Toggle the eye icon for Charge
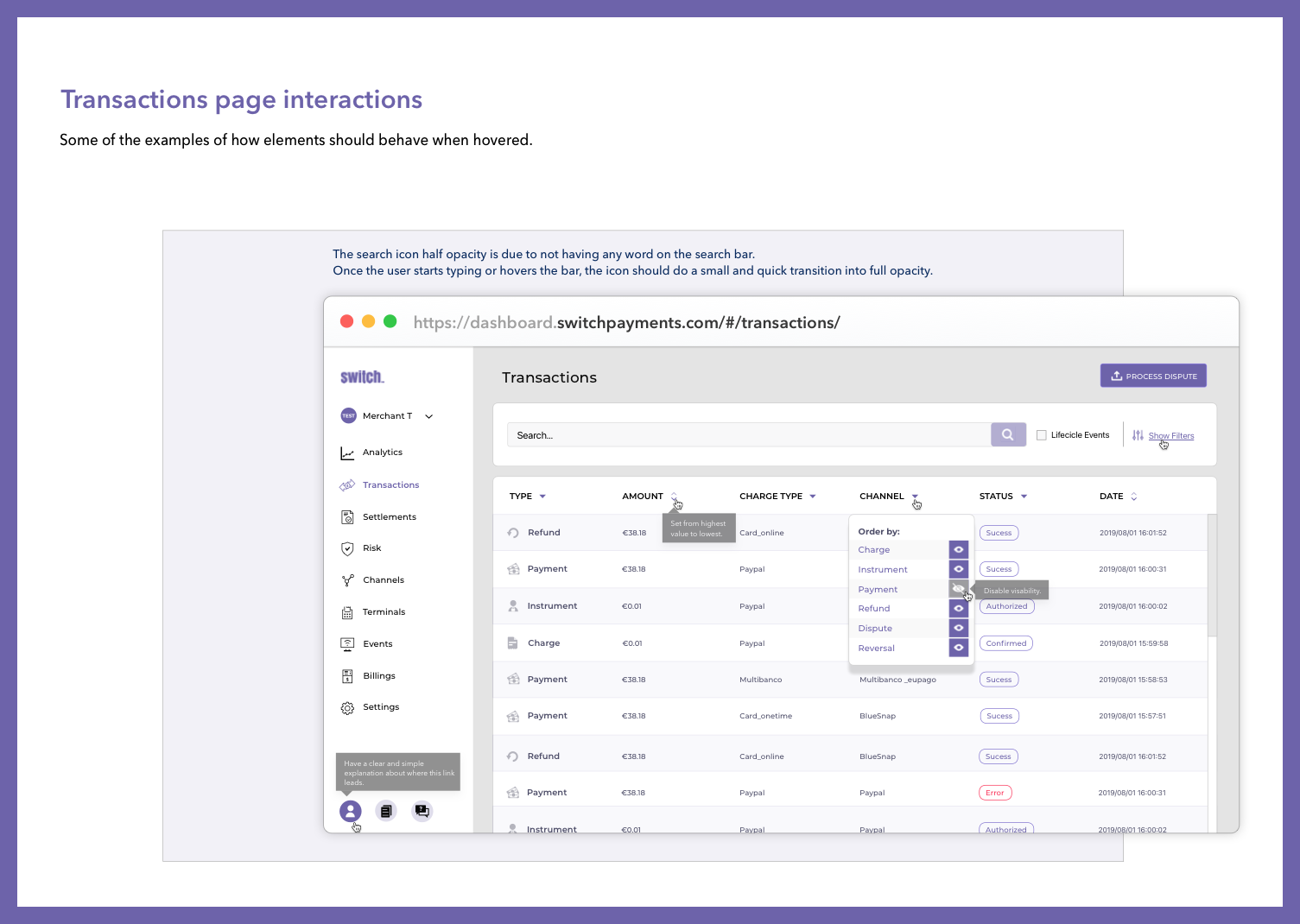This screenshot has width=1300, height=924. click(x=959, y=549)
